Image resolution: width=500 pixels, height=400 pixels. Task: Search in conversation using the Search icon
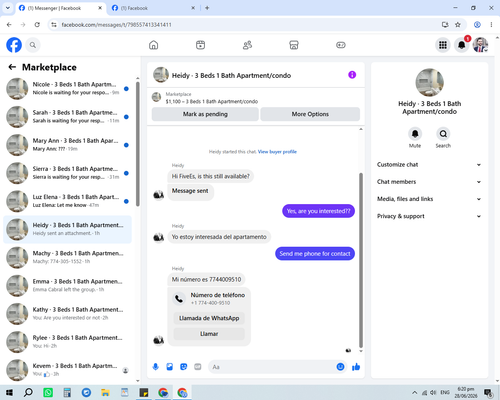point(443,134)
